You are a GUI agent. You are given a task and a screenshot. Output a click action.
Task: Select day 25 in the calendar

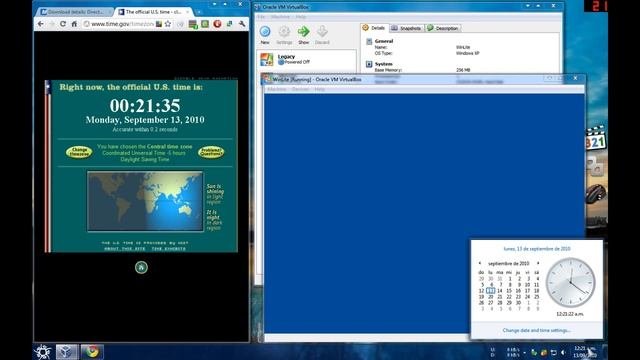(x=537, y=297)
